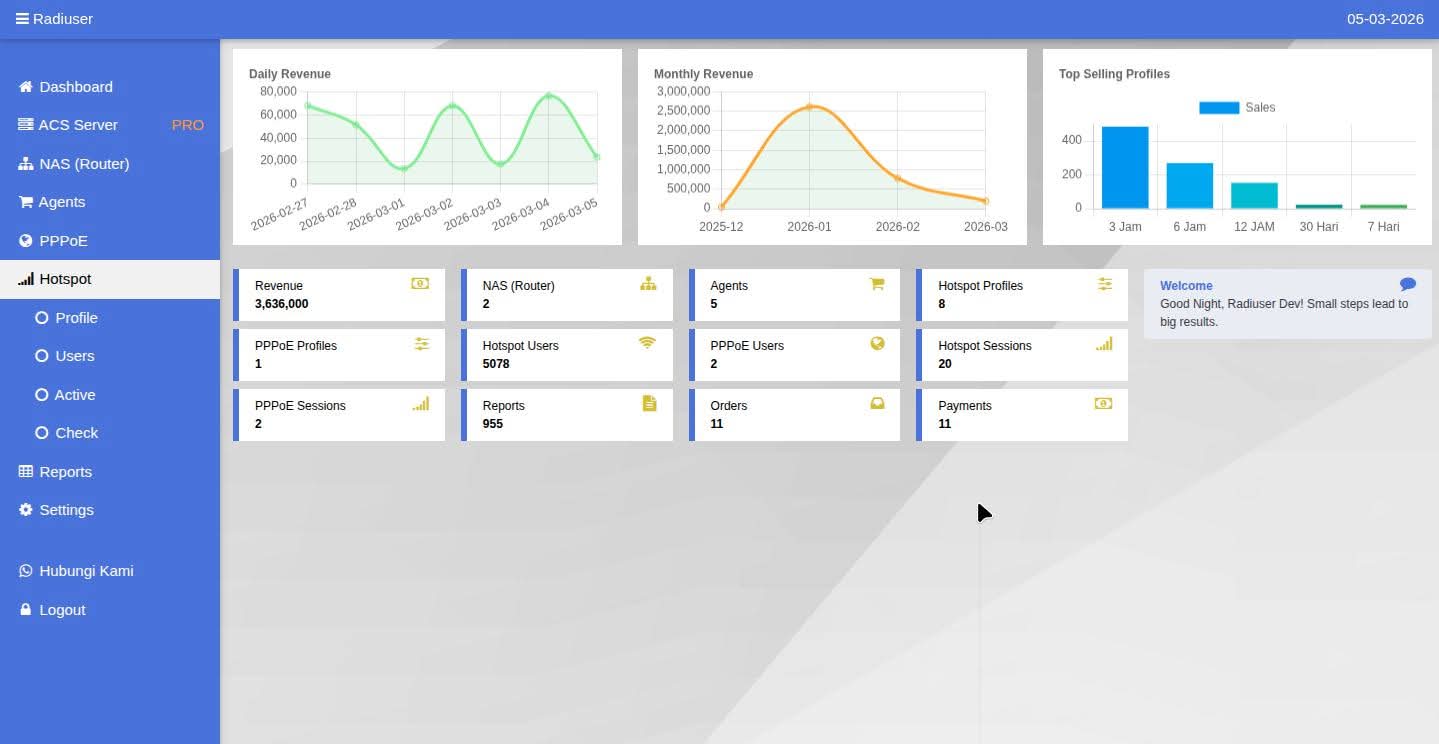Click the peak point on the Monthly Revenue chart
This screenshot has height=744, width=1439.
[810, 107]
